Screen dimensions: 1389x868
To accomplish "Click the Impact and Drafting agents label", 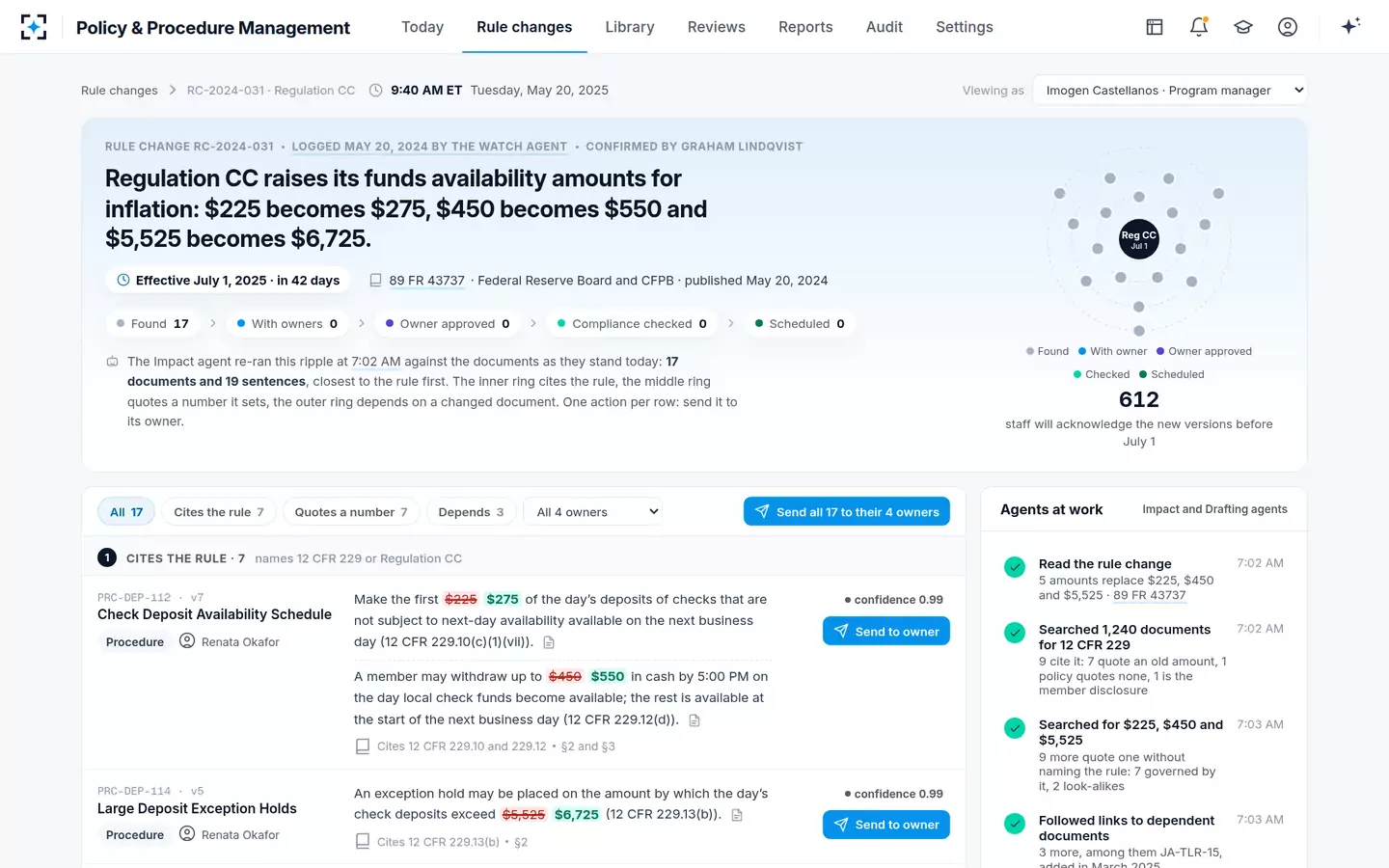I will pyautogui.click(x=1214, y=509).
